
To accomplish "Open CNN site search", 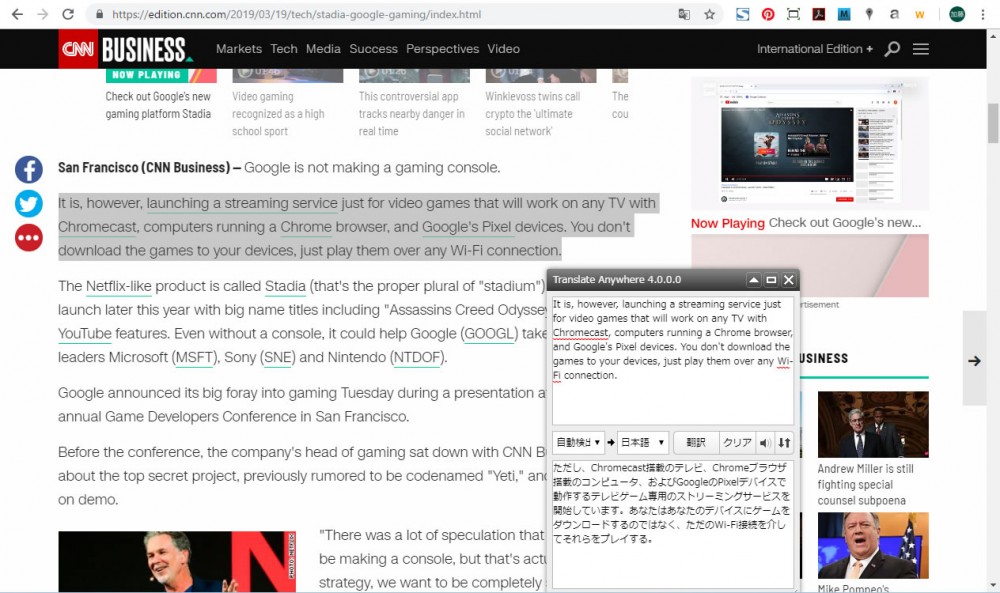I will pyautogui.click(x=892, y=48).
